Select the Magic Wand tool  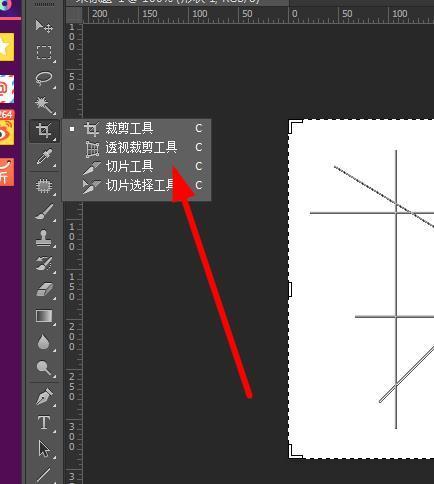44,105
